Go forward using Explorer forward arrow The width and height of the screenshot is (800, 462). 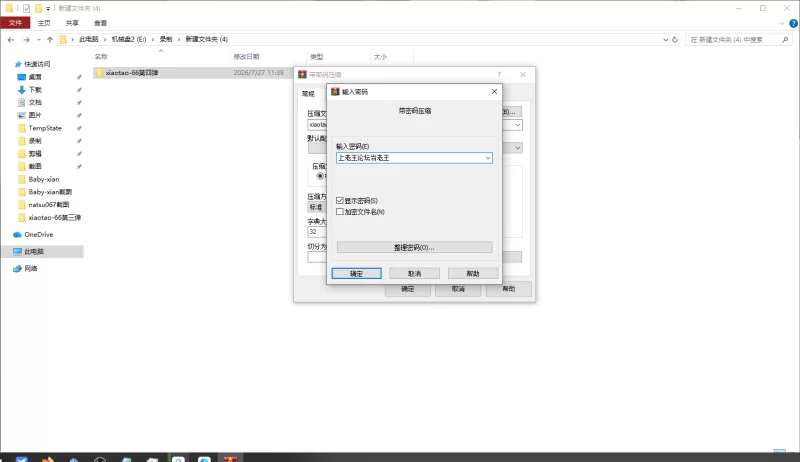(26, 39)
